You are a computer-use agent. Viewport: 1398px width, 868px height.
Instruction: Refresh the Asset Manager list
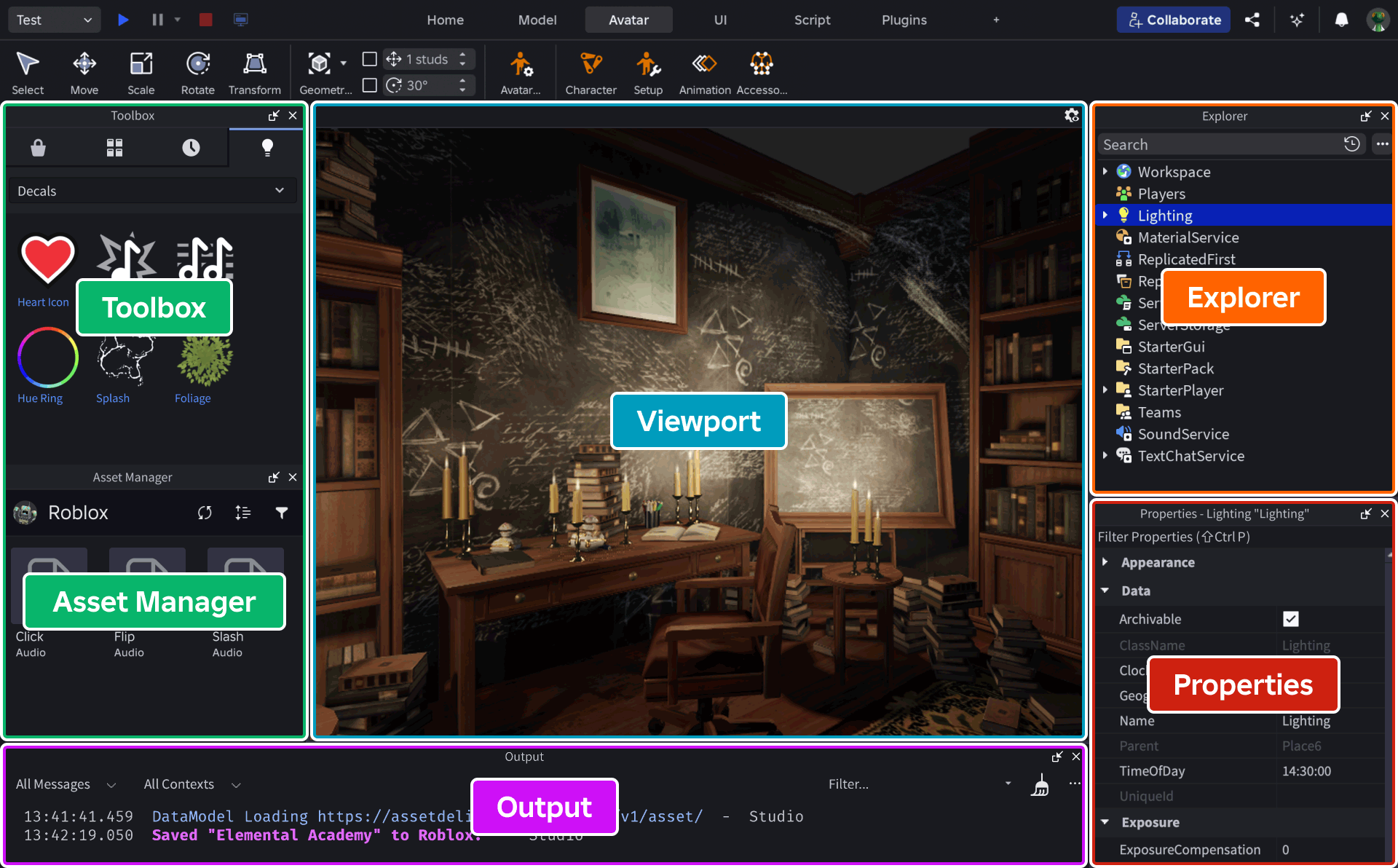pos(205,513)
